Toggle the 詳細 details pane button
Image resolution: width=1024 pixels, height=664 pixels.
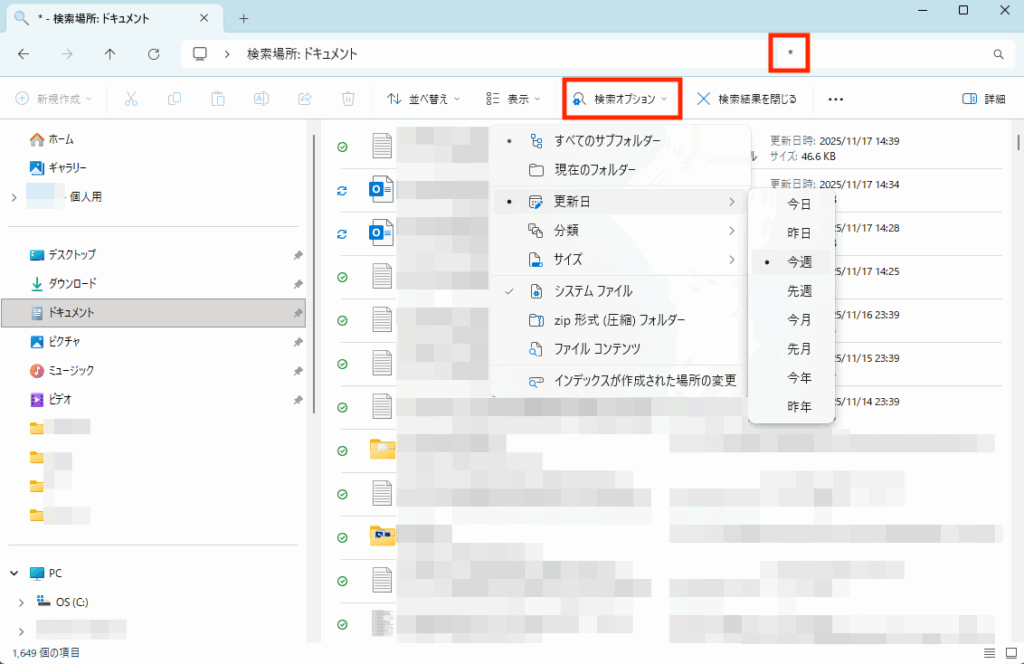(x=984, y=99)
